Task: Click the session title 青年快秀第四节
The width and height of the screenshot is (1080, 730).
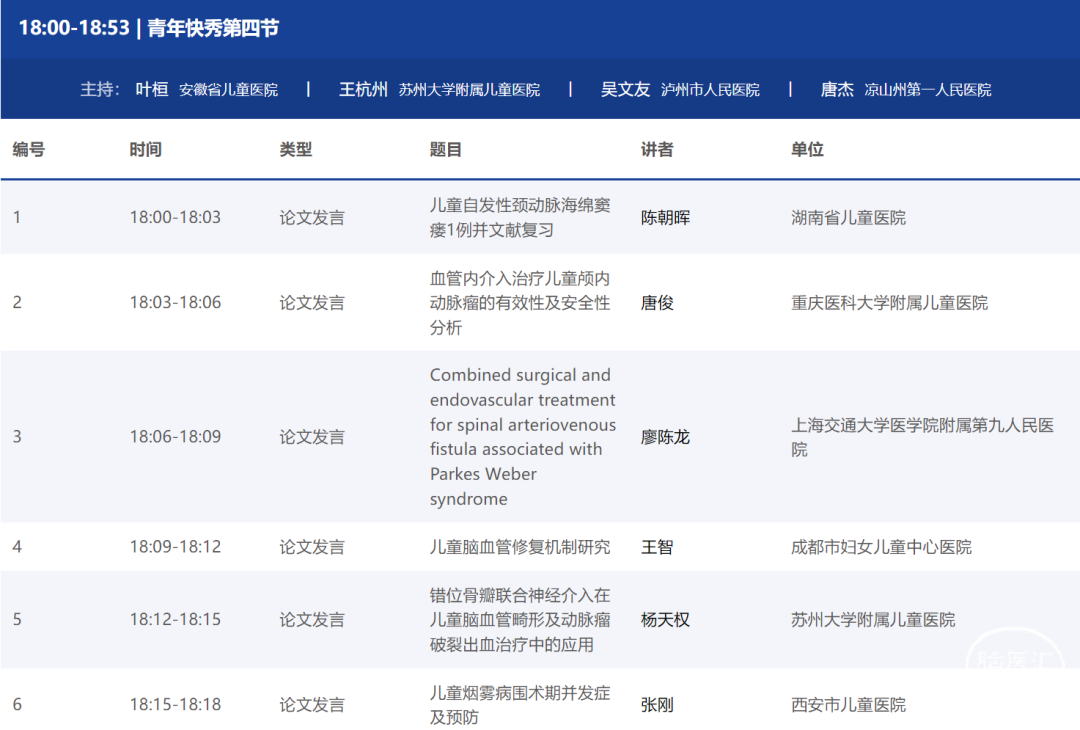Action: point(213,28)
